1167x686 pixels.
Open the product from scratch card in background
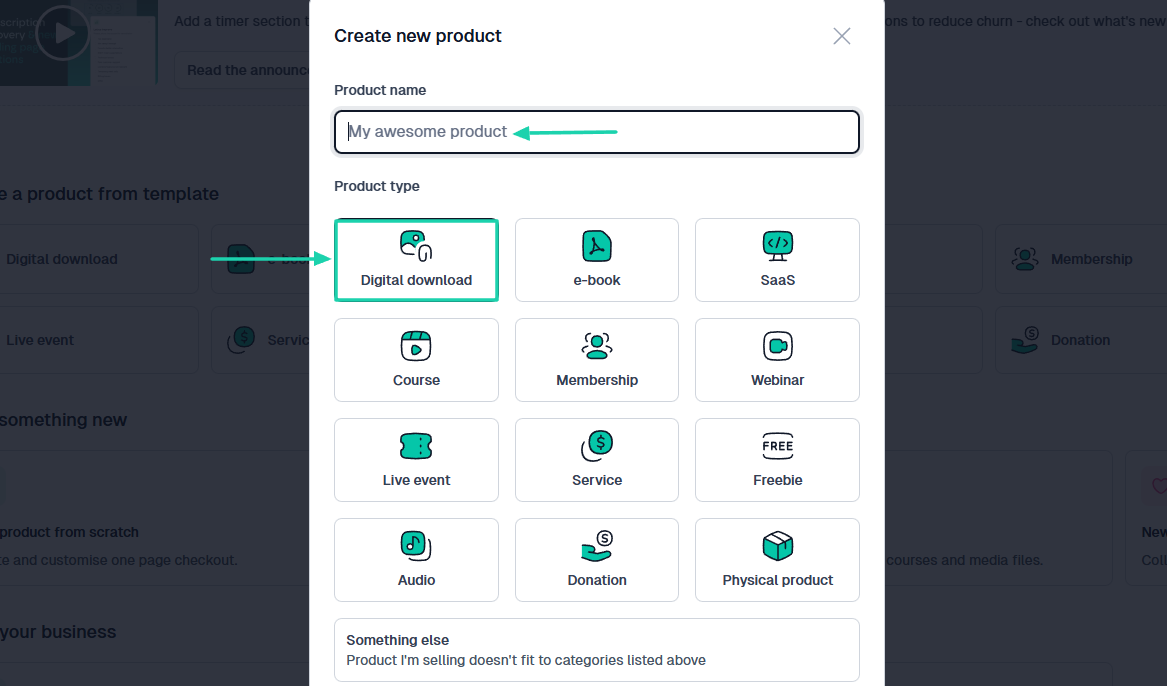click(154, 518)
